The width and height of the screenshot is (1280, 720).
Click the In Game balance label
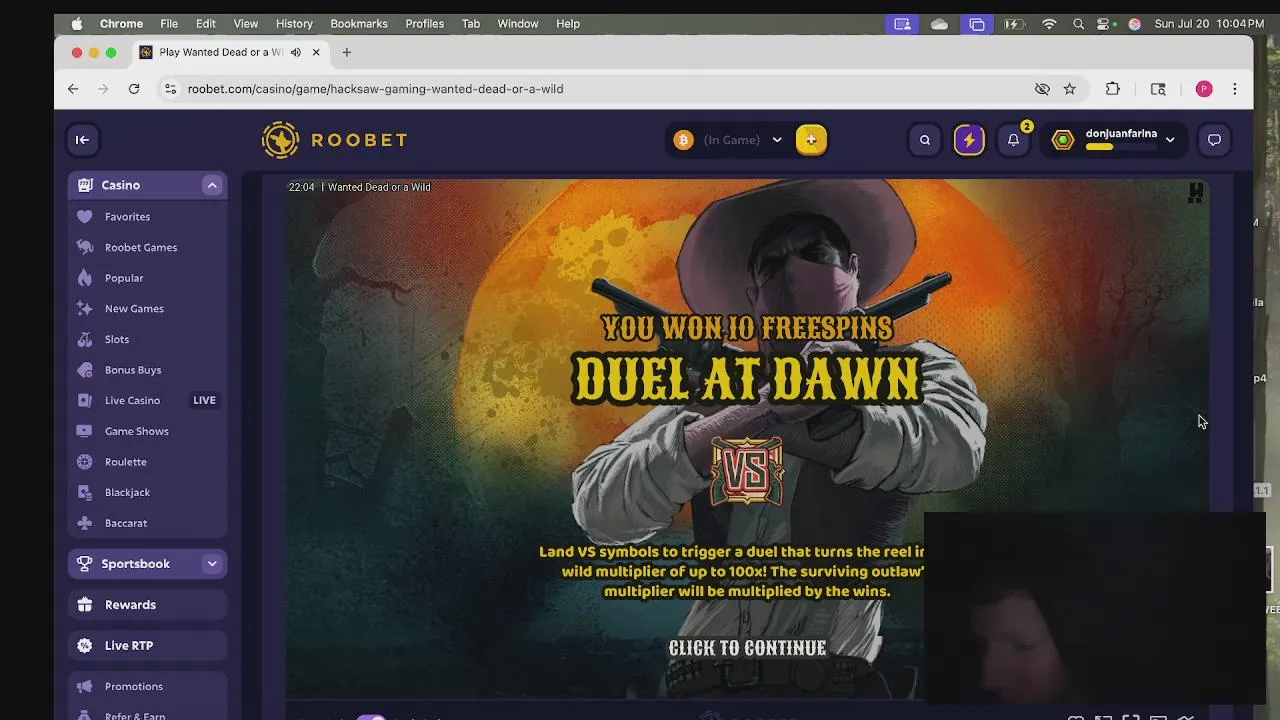click(x=732, y=140)
